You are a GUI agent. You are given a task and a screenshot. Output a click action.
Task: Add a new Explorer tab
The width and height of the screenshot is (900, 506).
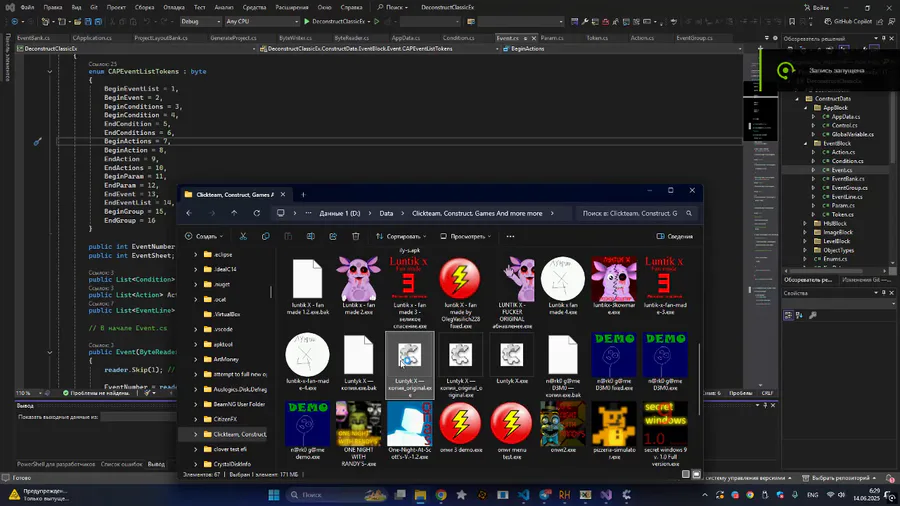(303, 194)
